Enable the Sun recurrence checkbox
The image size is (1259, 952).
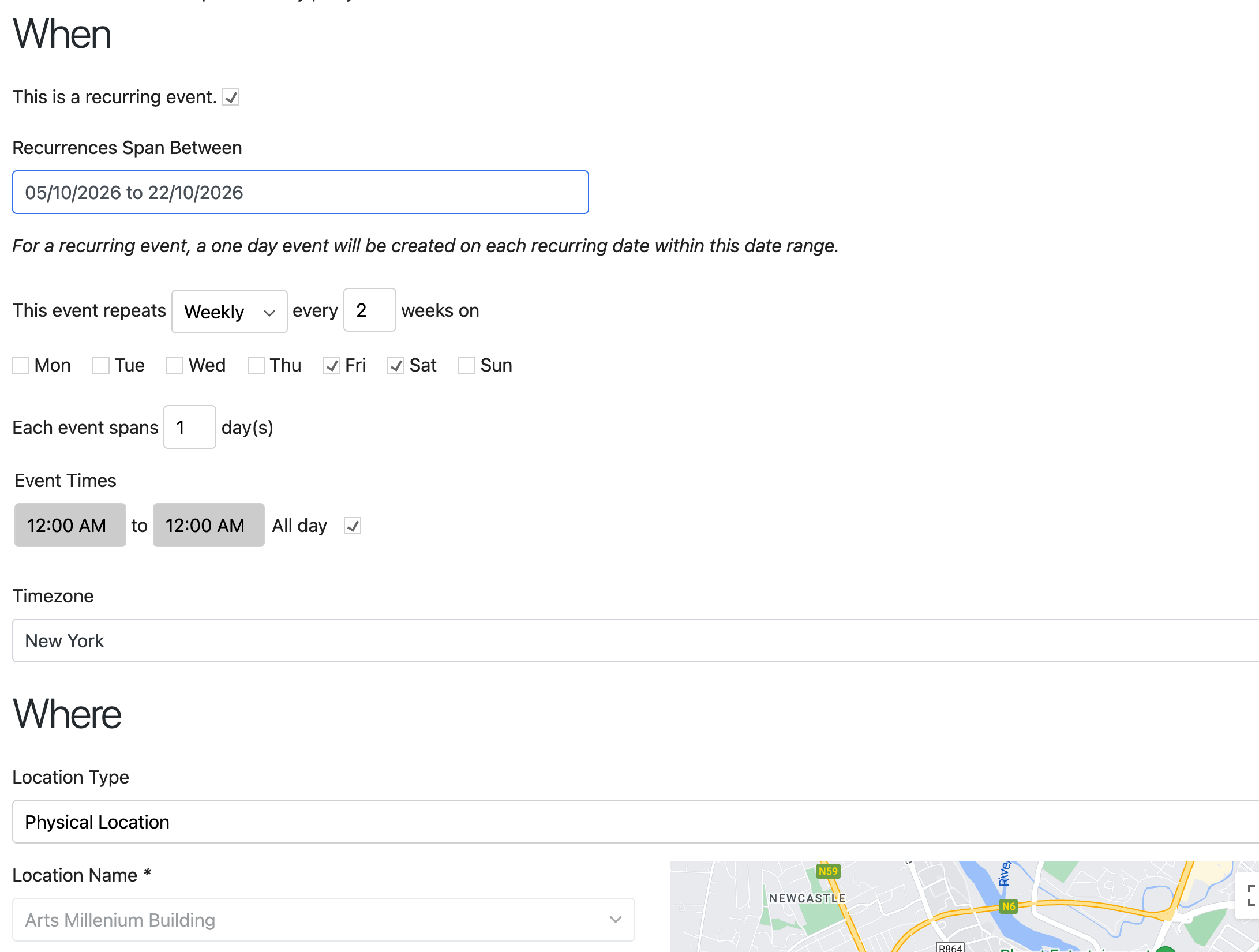pos(466,365)
